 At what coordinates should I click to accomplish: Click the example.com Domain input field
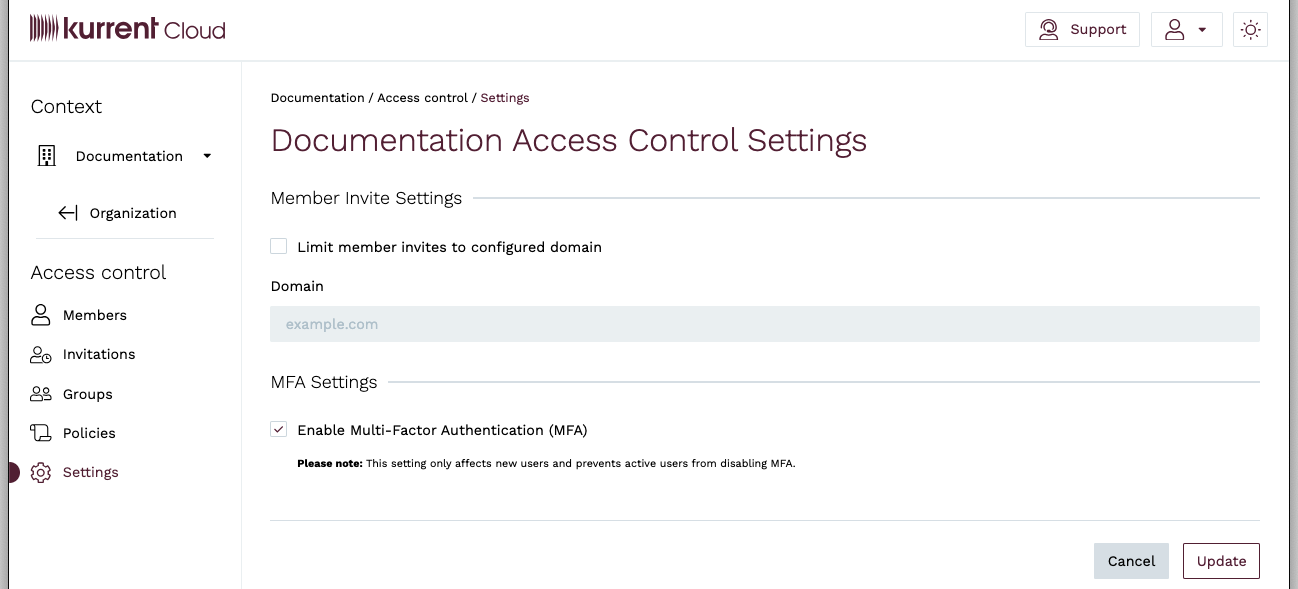[764, 323]
